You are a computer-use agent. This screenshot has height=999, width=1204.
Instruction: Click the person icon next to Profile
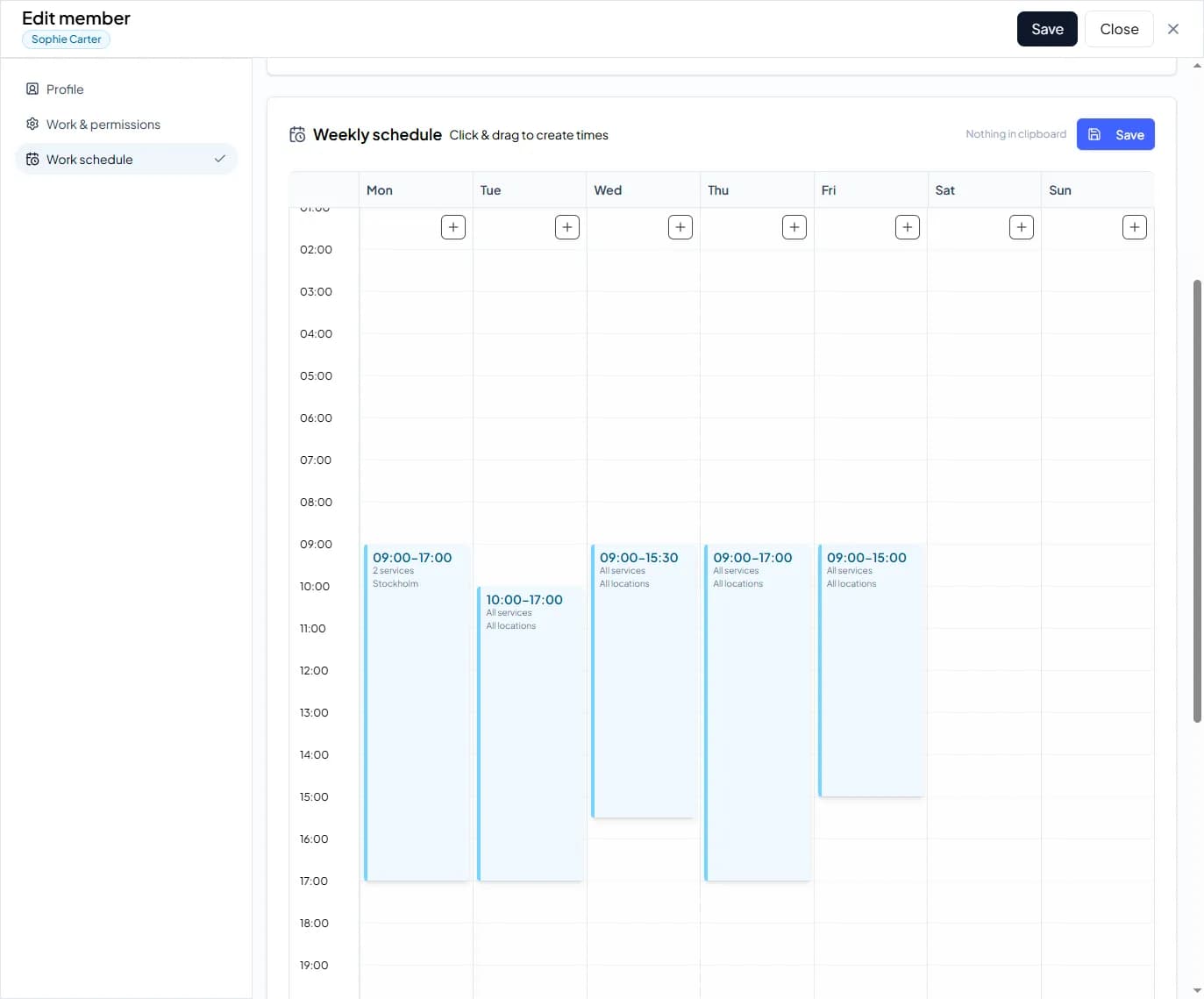[32, 89]
